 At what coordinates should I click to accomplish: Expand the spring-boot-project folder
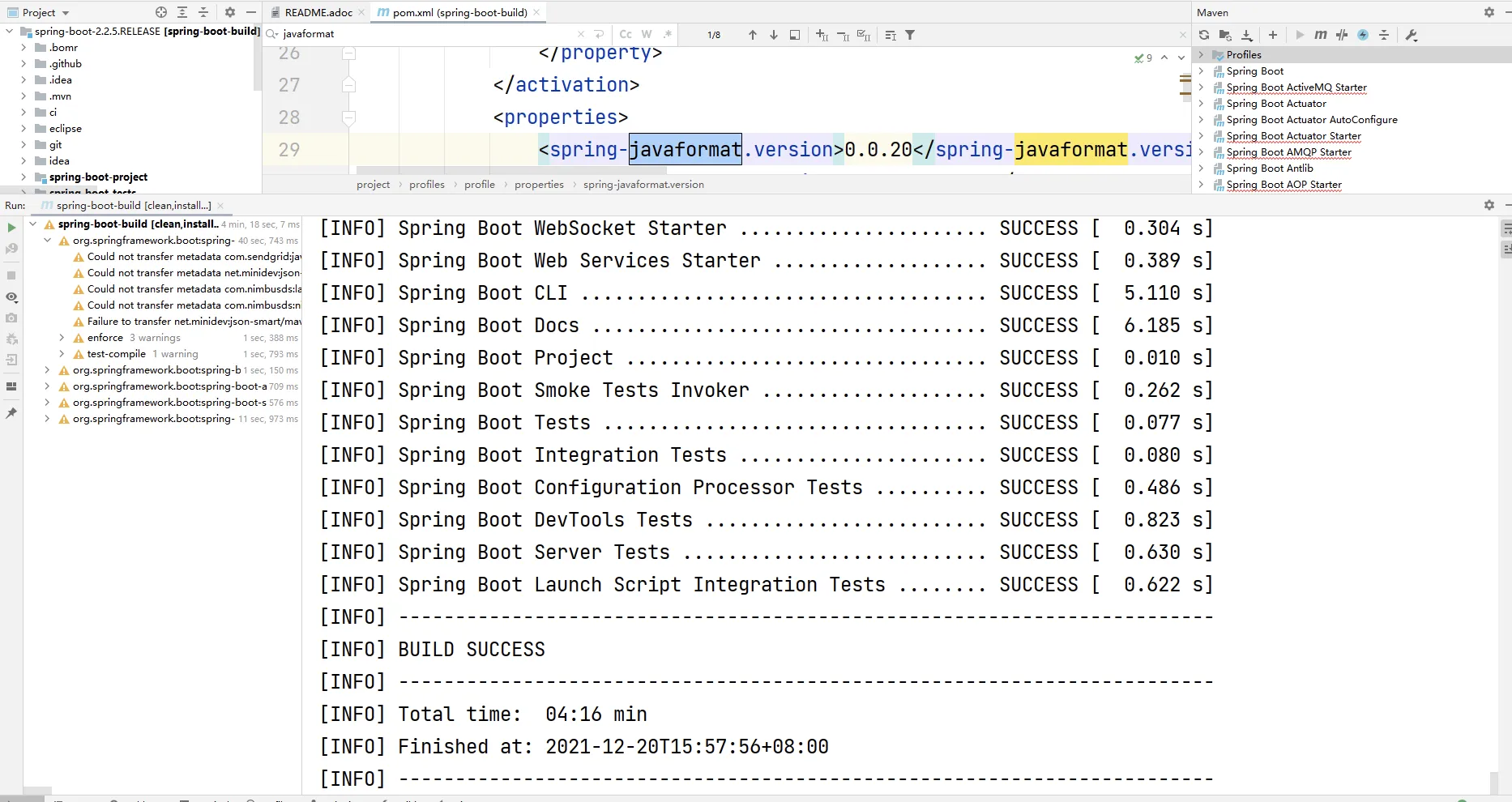[x=23, y=177]
